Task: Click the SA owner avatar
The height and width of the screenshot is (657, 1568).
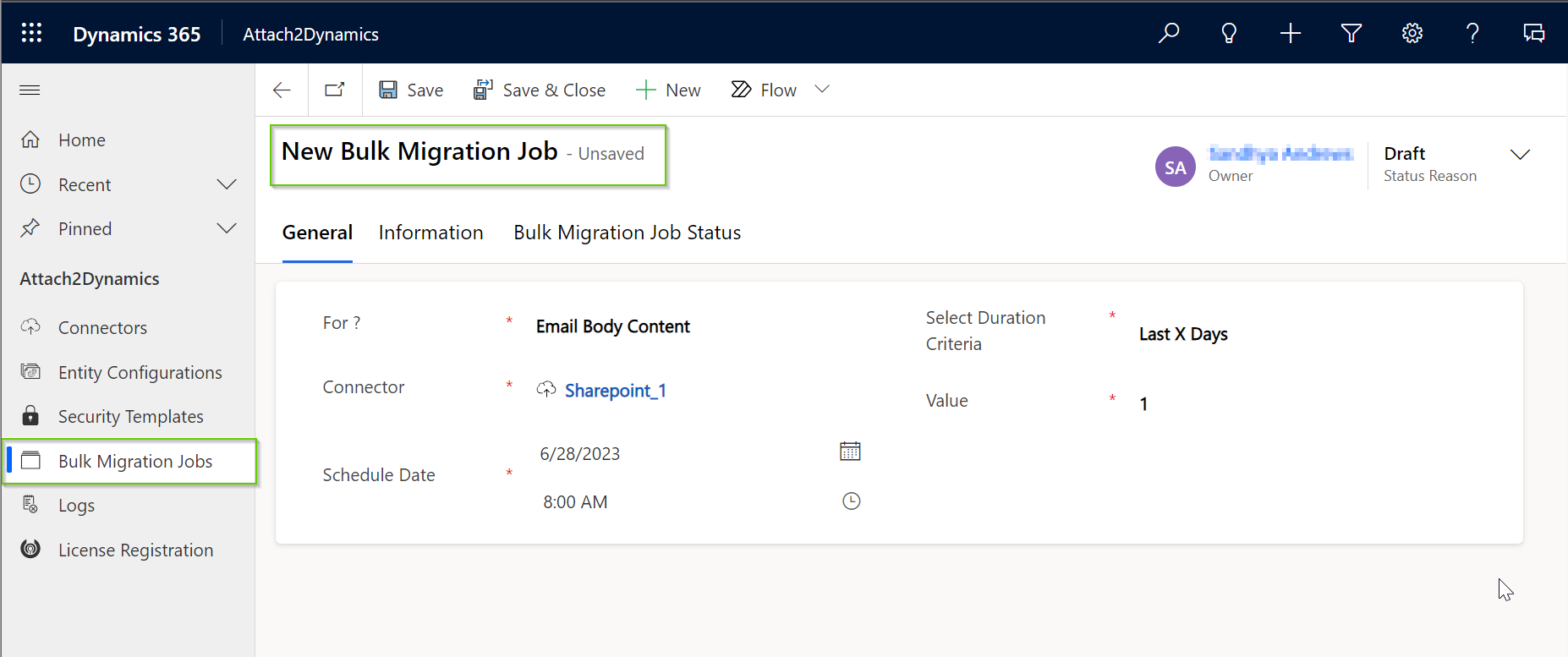Action: coord(1176,167)
